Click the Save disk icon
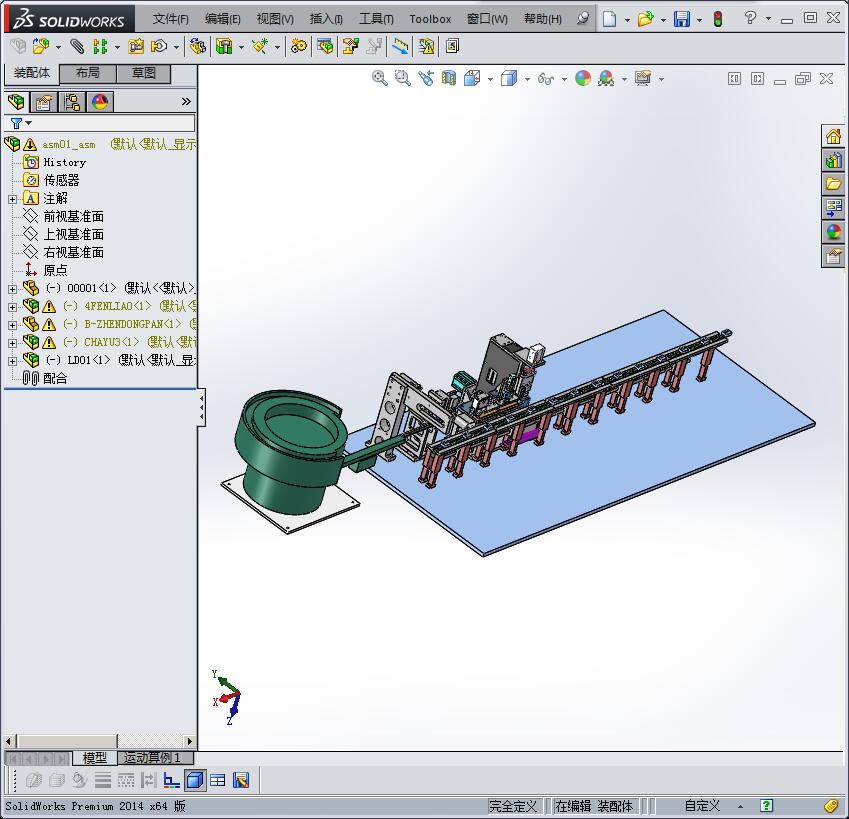 coord(682,19)
